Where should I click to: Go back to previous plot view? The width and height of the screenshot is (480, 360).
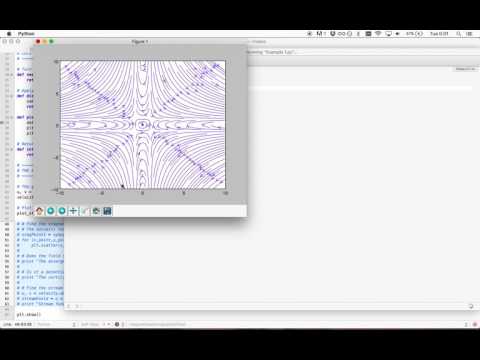tap(51, 211)
